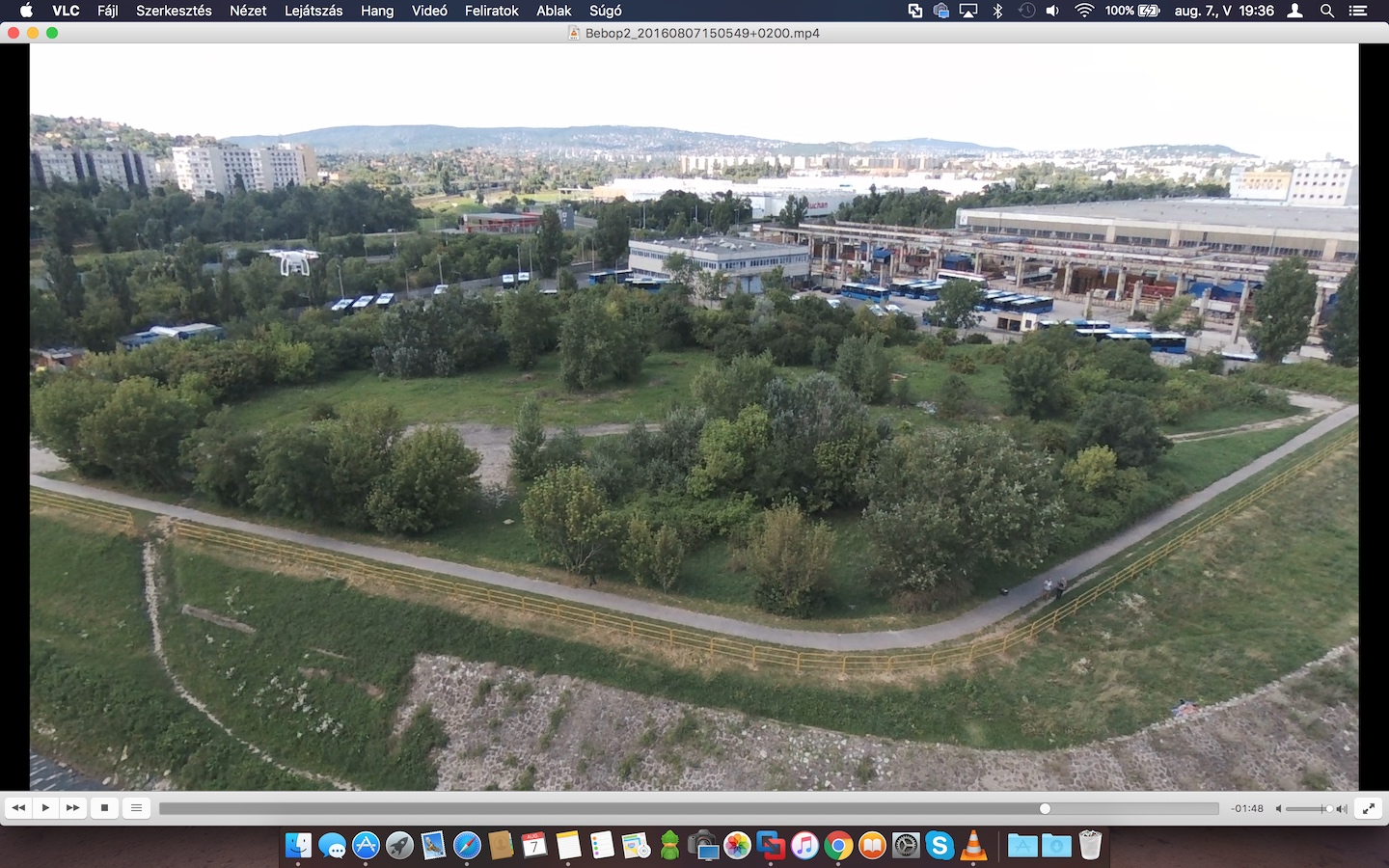This screenshot has height=868, width=1389.
Task: Stop the video with the stop button
Action: 104,808
